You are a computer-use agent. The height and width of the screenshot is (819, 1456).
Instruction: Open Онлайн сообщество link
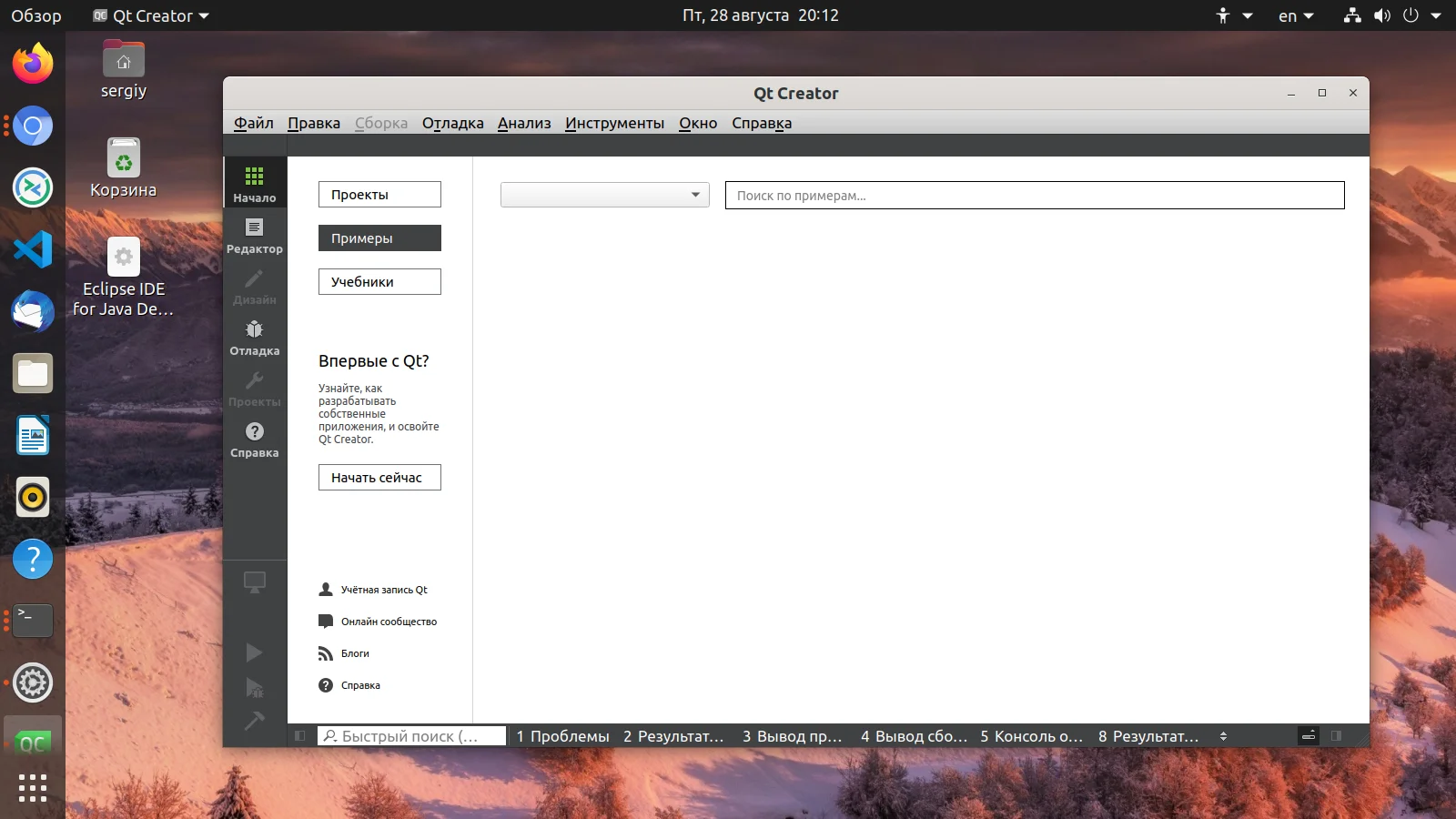click(389, 622)
